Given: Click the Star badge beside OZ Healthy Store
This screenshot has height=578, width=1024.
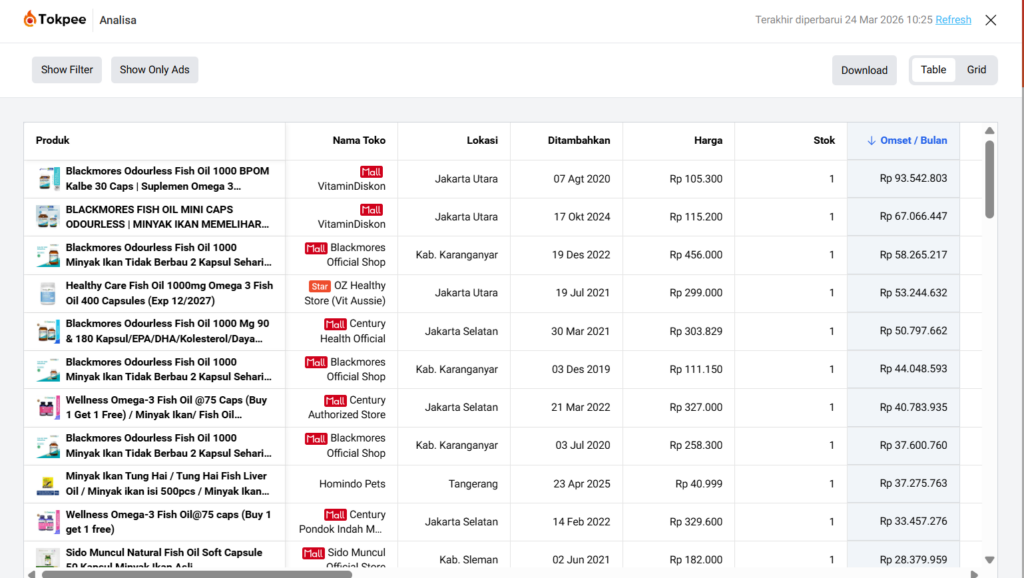Looking at the screenshot, I should click(319, 286).
